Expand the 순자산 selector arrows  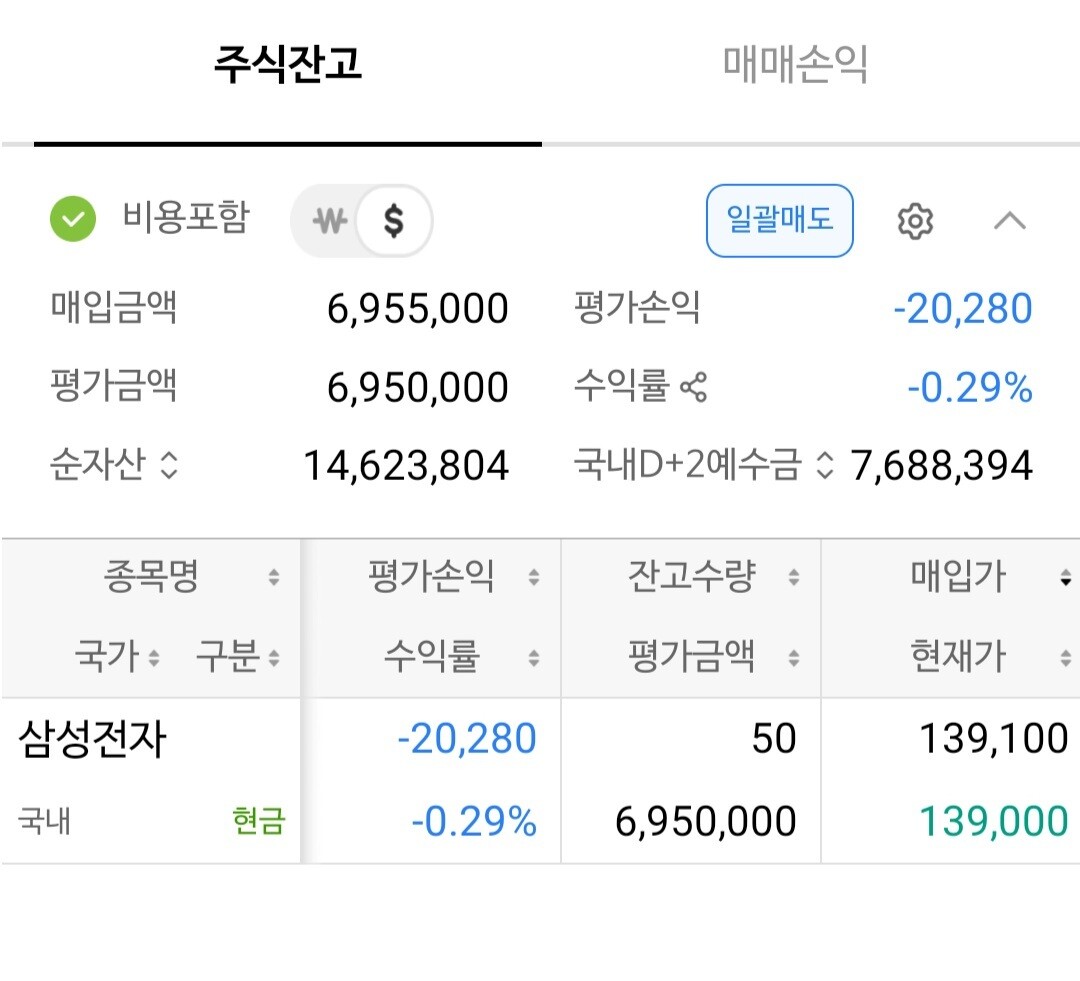169,466
